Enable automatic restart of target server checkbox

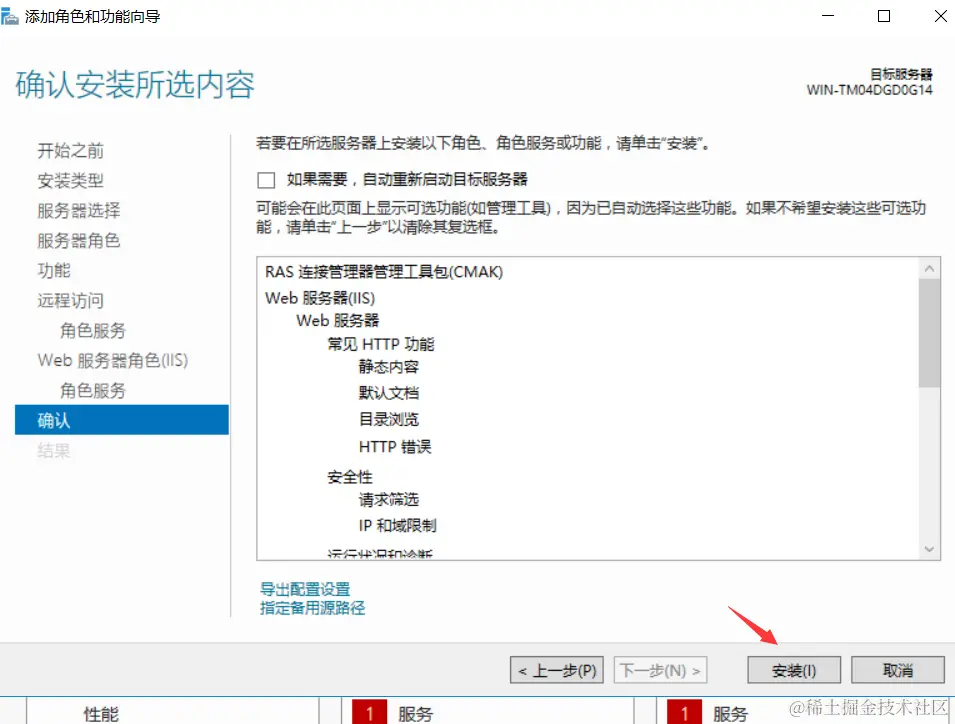266,180
